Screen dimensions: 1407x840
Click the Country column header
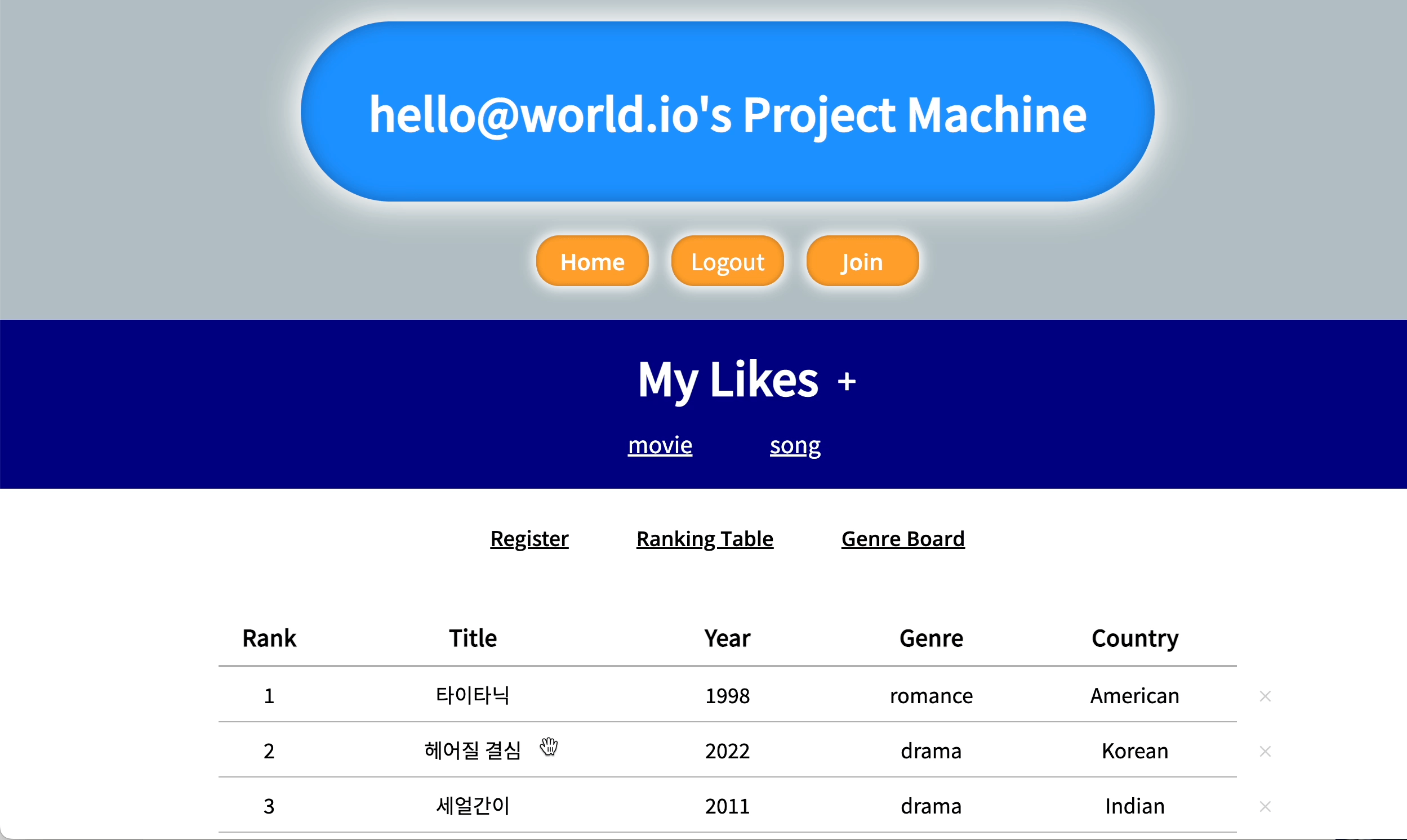[1134, 638]
